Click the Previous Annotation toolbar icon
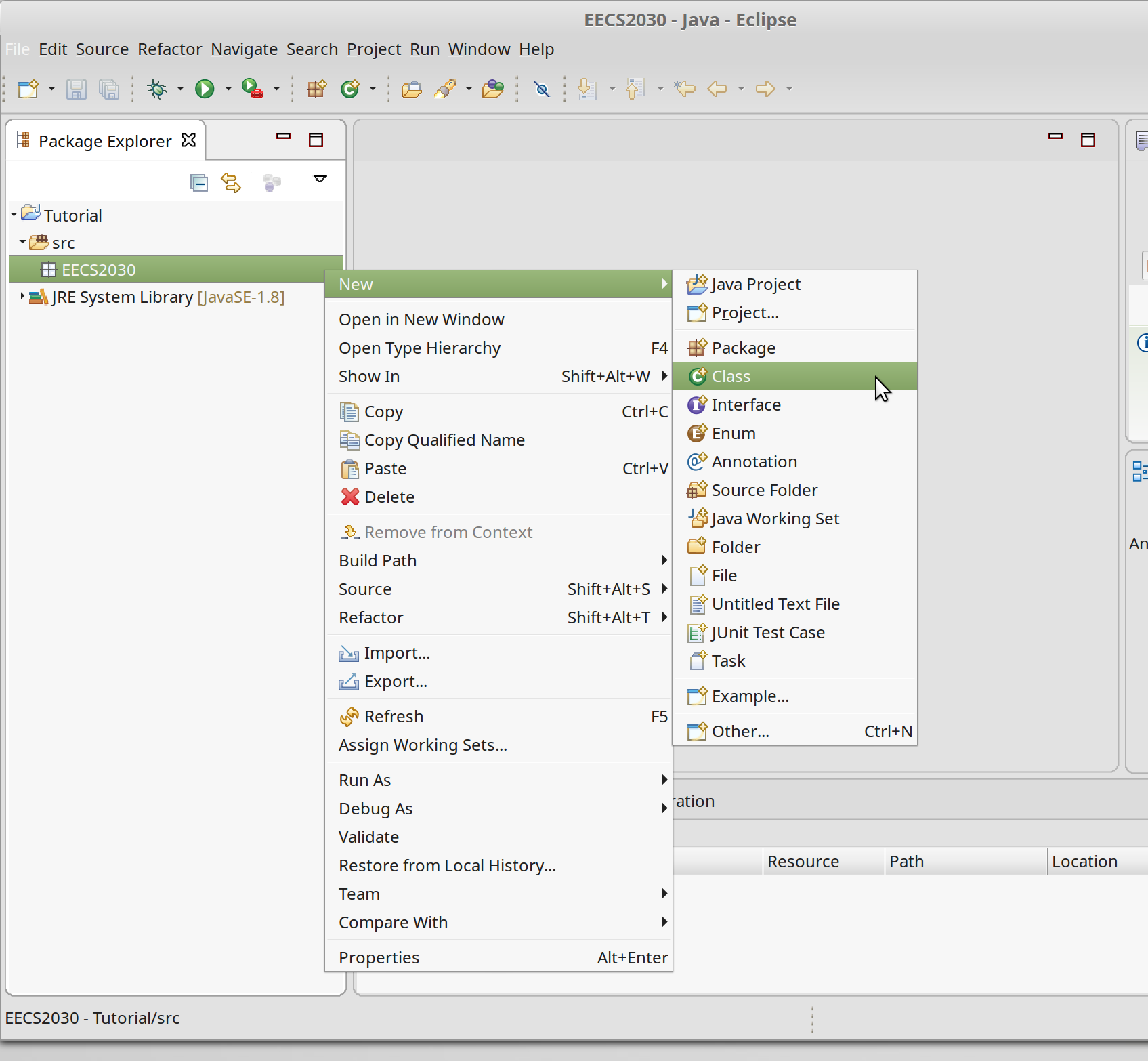This screenshot has height=1061, width=1148. pyautogui.click(x=635, y=89)
